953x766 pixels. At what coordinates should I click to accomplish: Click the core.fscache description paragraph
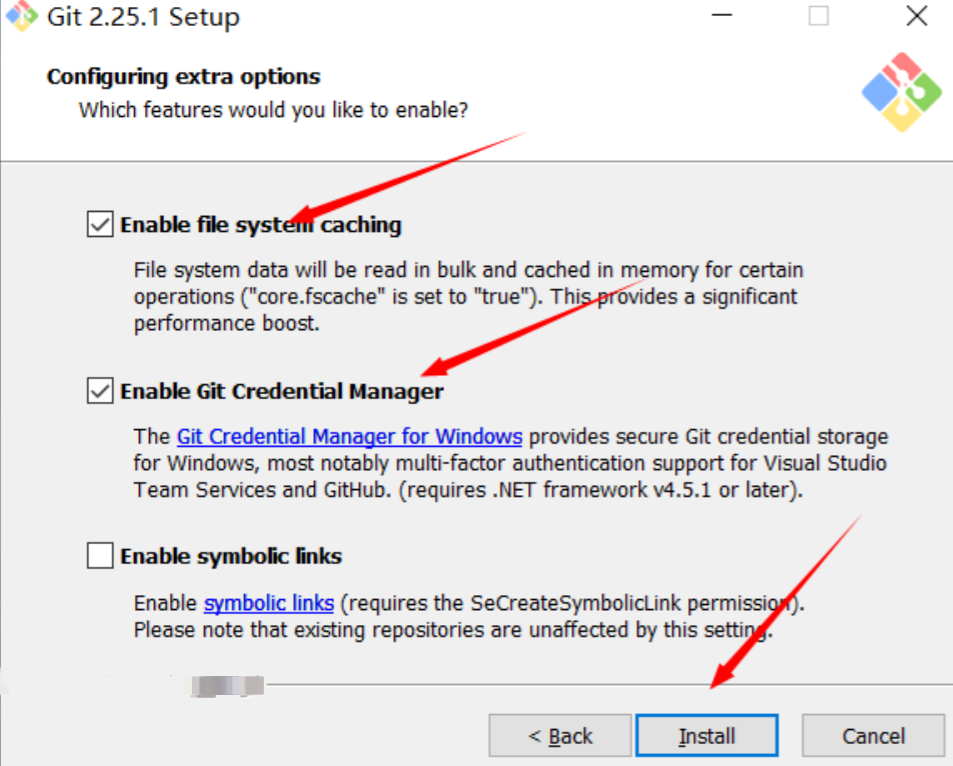click(x=468, y=297)
